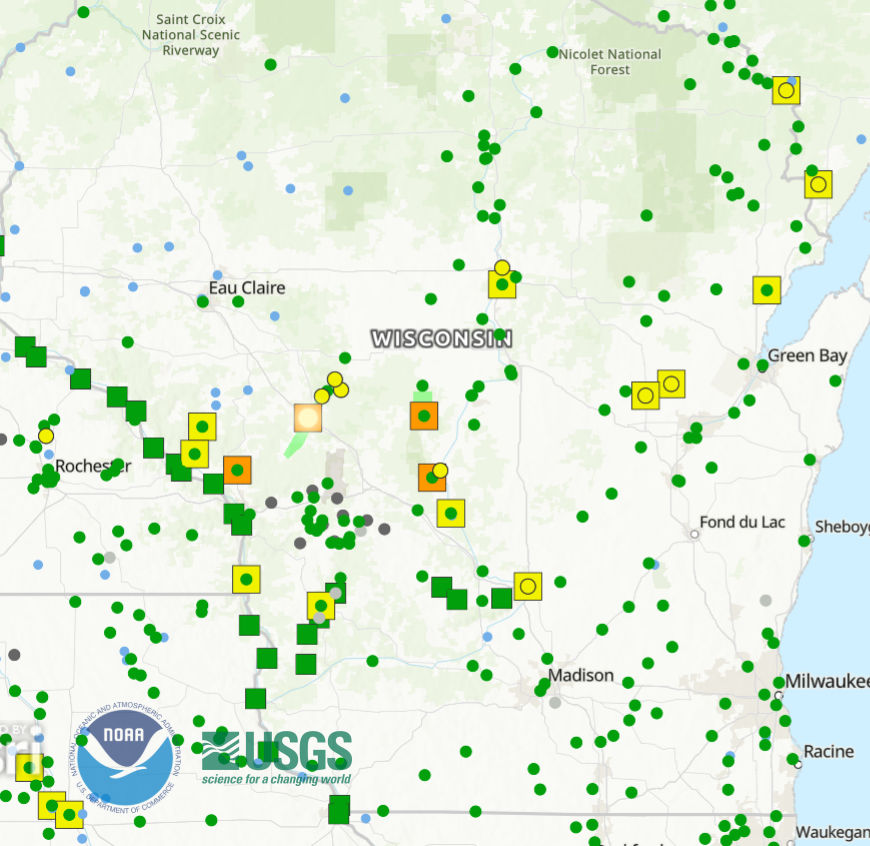Click the NOAA logo
Image resolution: width=870 pixels, height=846 pixels.
[x=125, y=756]
